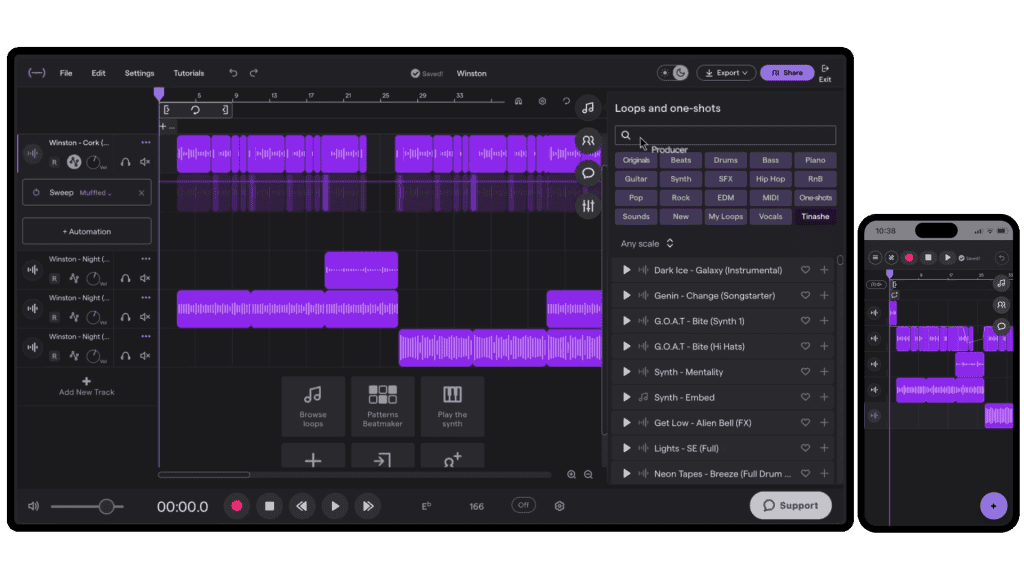Click the Support button
Screen dimensions: 1024x576
pyautogui.click(x=790, y=505)
